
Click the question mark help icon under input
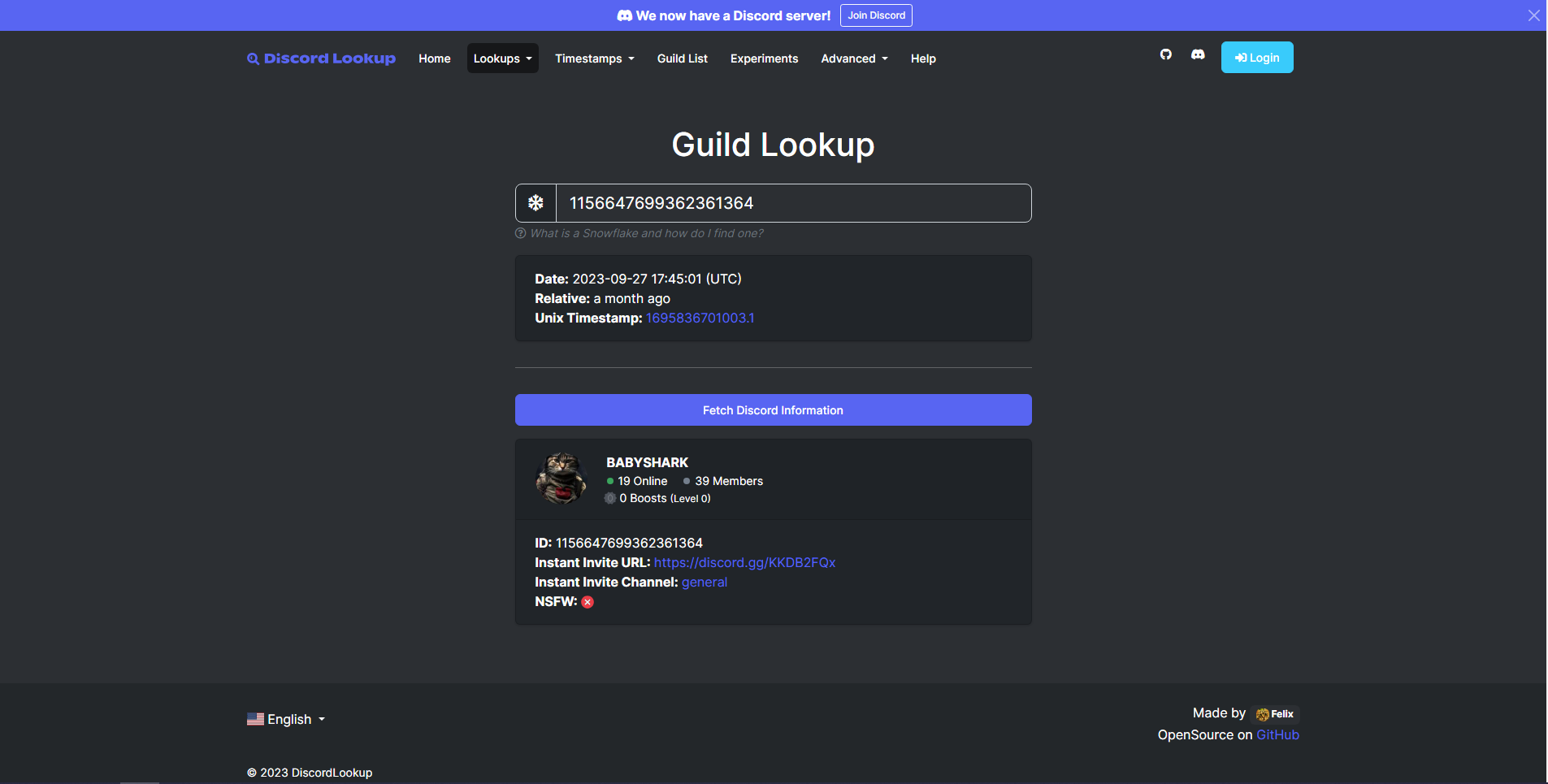pyautogui.click(x=521, y=233)
